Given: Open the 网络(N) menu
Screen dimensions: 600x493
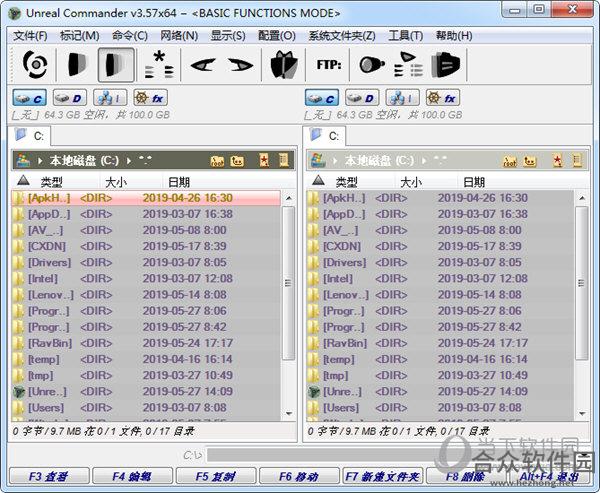Looking at the screenshot, I should 179,36.
